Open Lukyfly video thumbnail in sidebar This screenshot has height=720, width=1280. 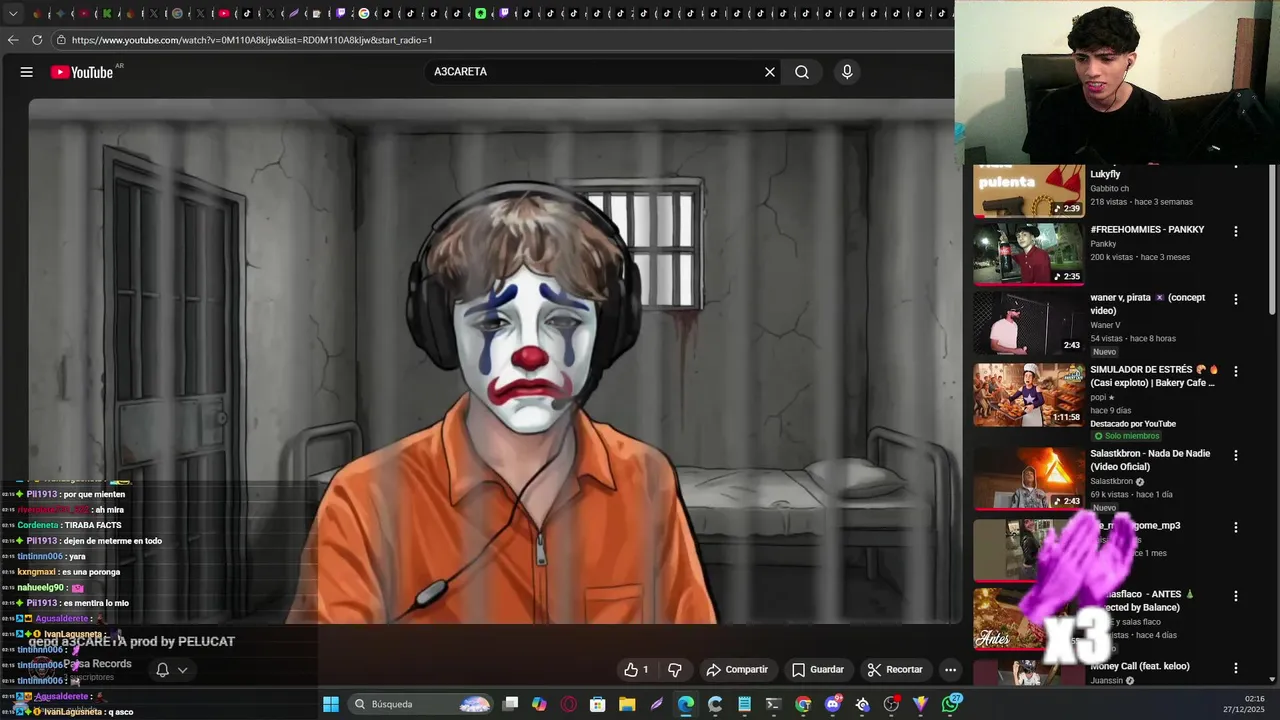tap(1029, 190)
